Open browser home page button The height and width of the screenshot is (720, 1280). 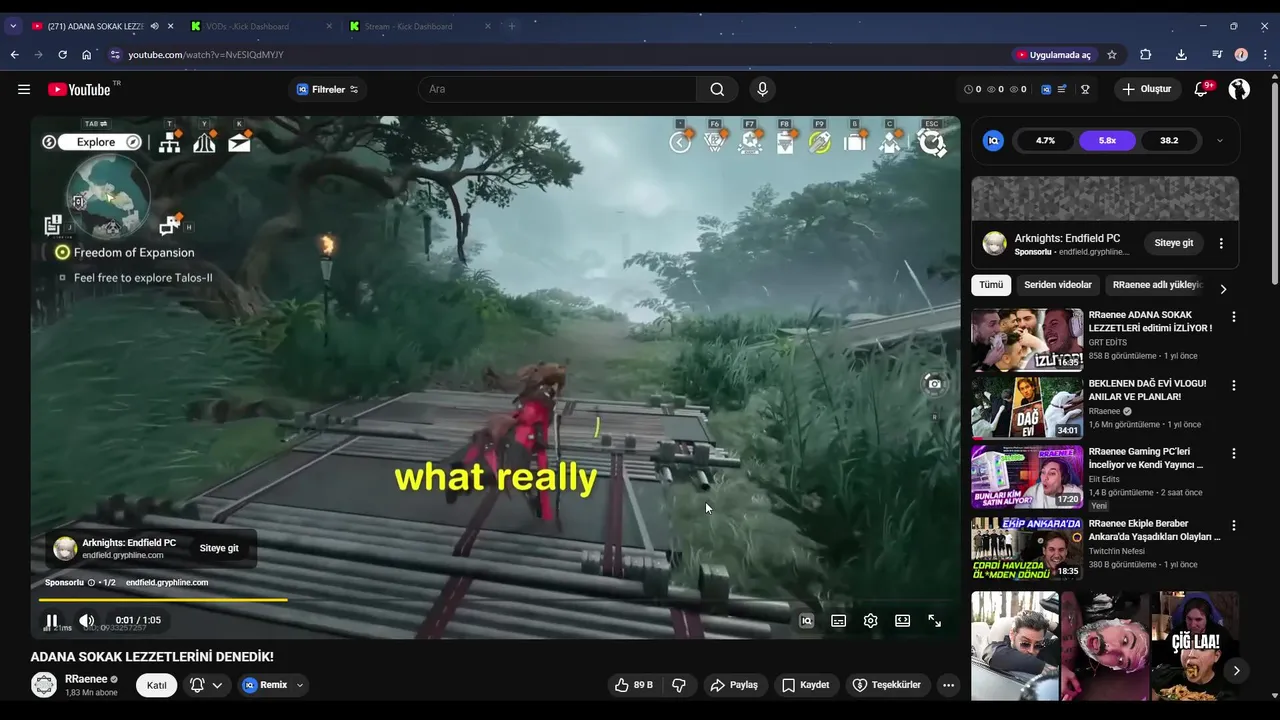[87, 54]
